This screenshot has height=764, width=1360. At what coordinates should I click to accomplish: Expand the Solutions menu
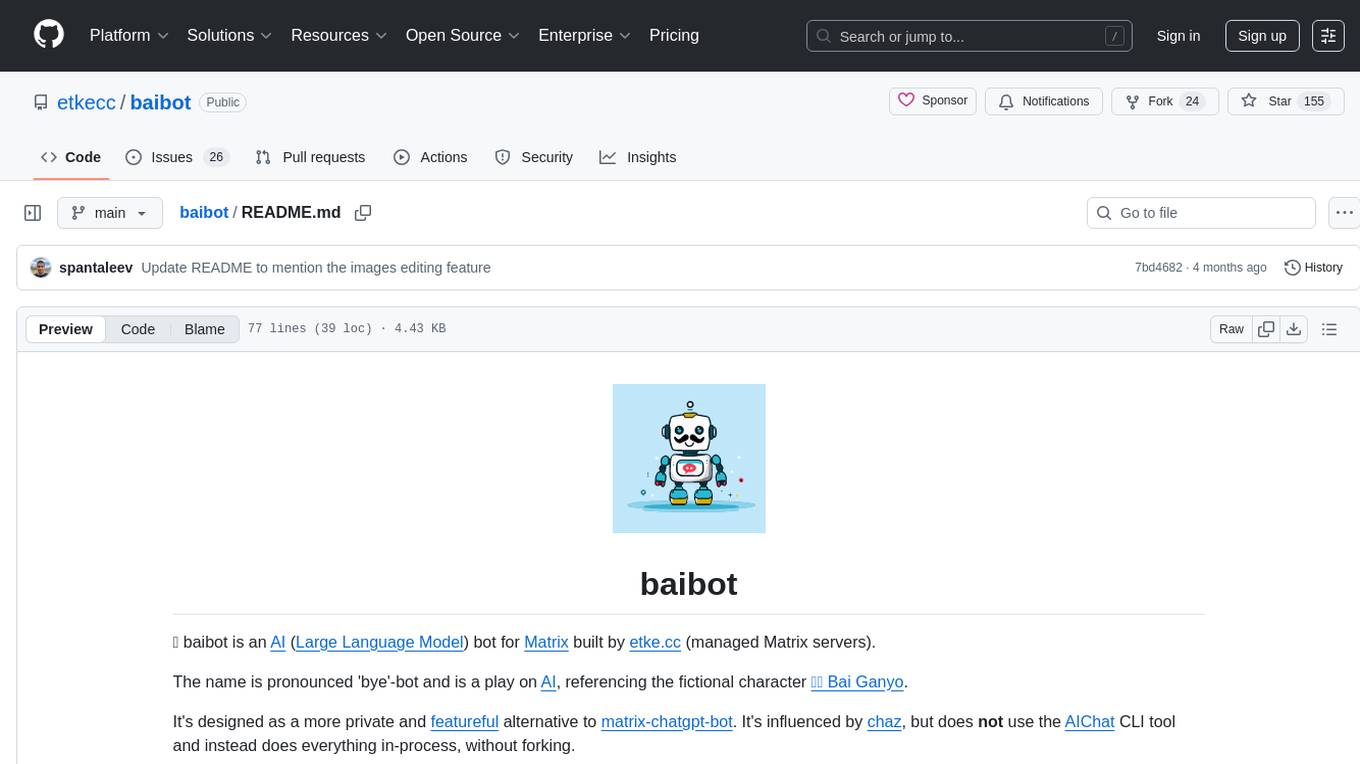229,35
